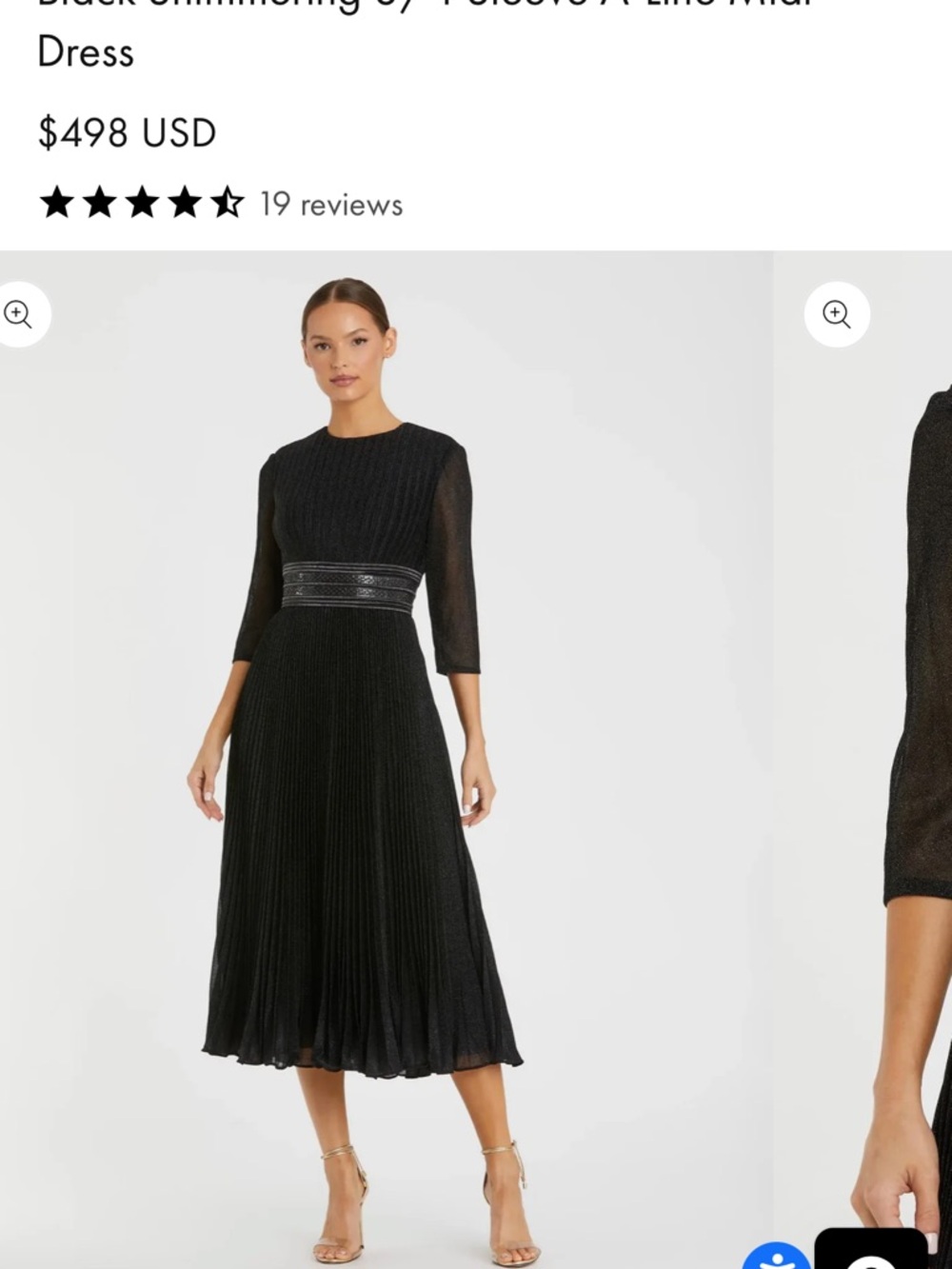This screenshot has width=952, height=1269.
Task: Click the sheer sleeve in the second photo
Action: tap(919, 647)
